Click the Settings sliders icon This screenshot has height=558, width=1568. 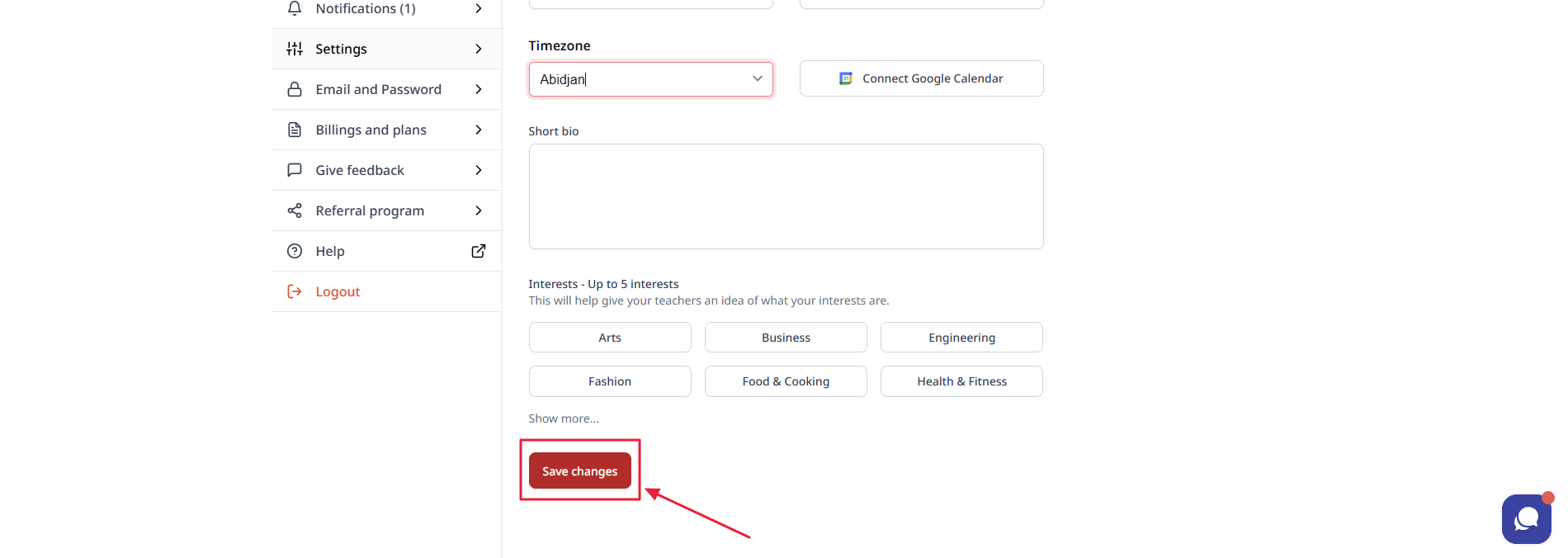tap(295, 49)
